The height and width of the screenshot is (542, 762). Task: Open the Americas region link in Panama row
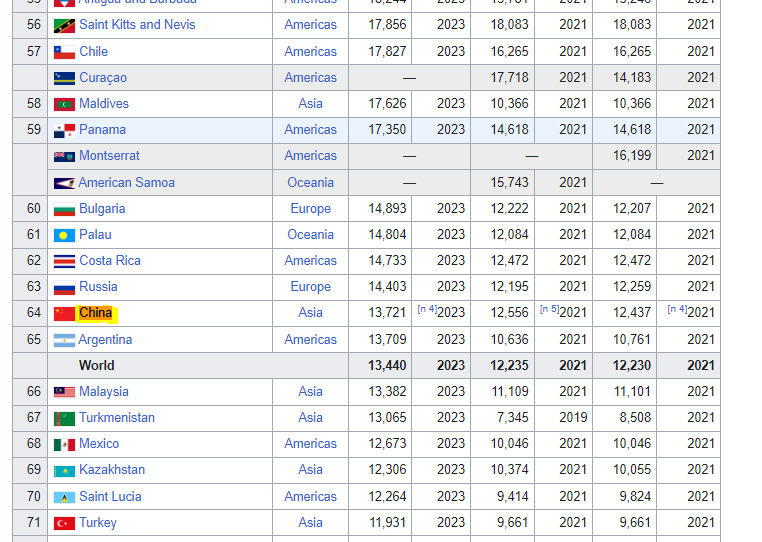click(310, 130)
